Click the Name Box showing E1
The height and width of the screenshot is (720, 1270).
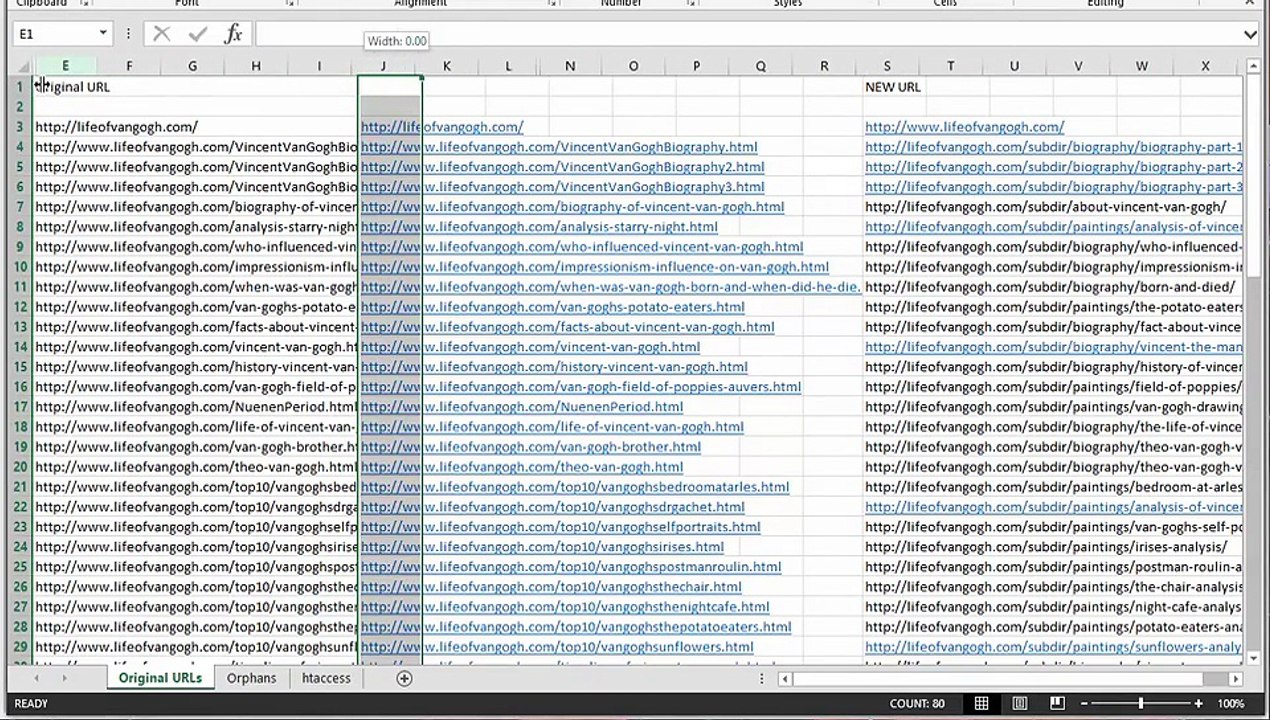coord(53,34)
